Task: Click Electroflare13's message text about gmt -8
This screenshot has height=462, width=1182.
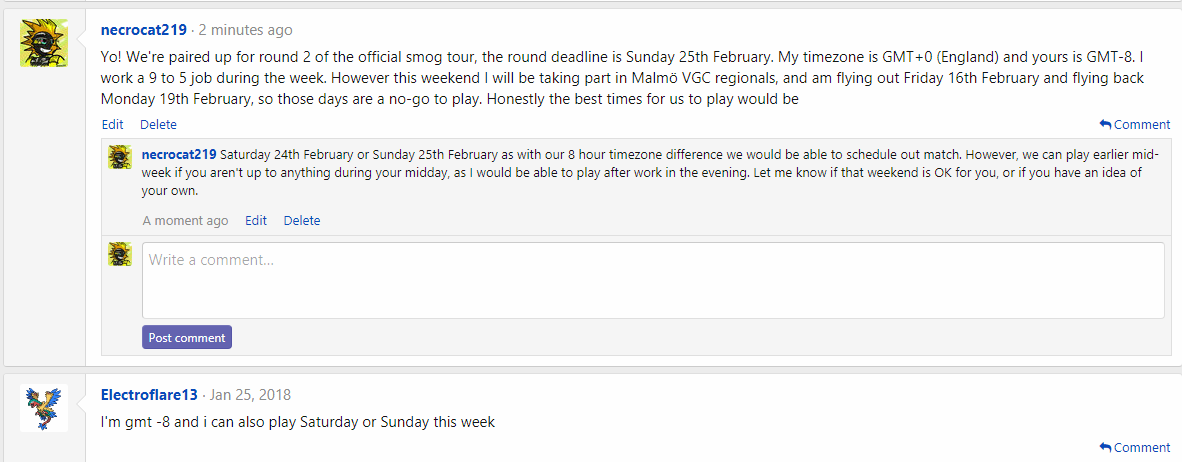Action: tap(298, 422)
